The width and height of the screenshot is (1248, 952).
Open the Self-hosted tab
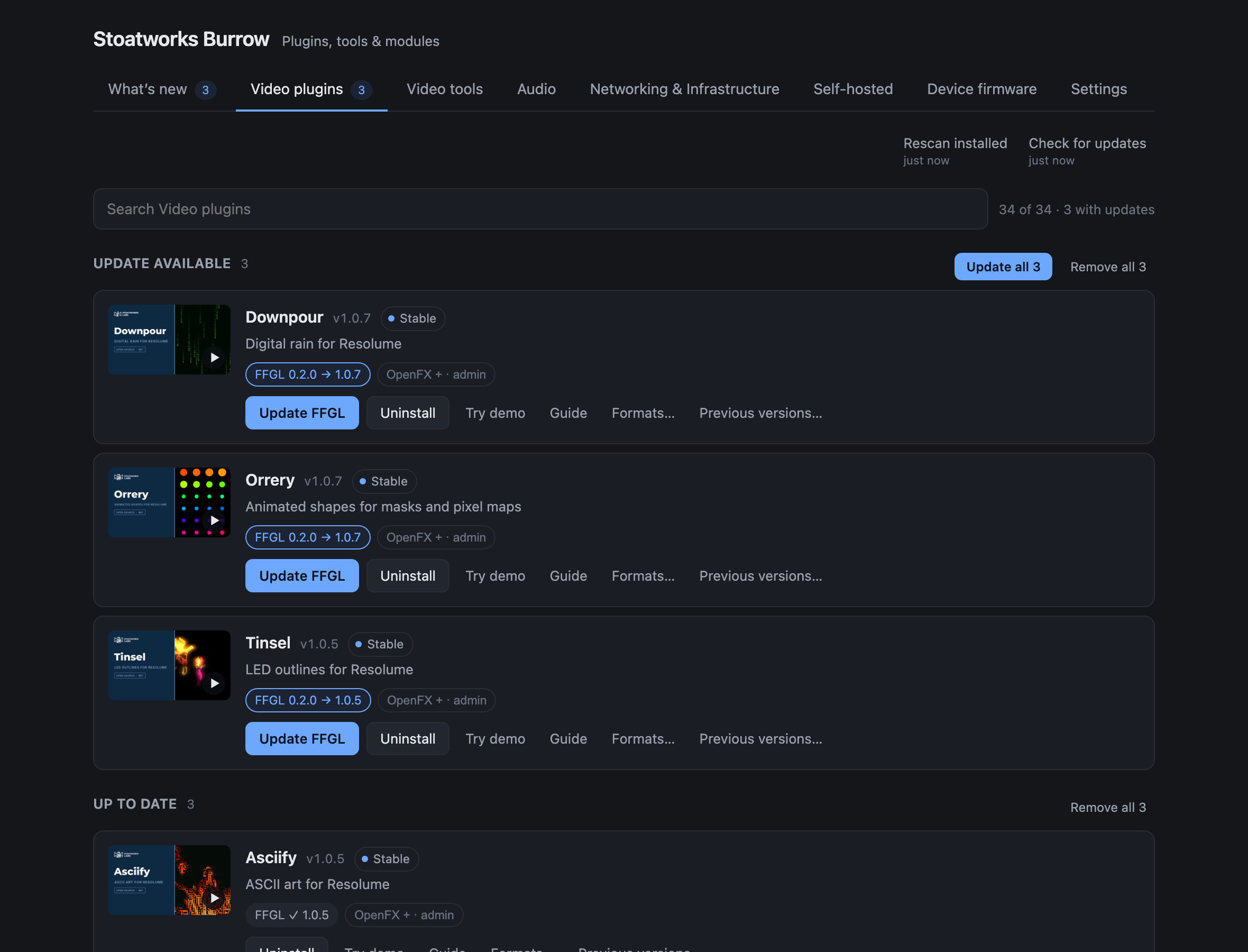click(852, 89)
